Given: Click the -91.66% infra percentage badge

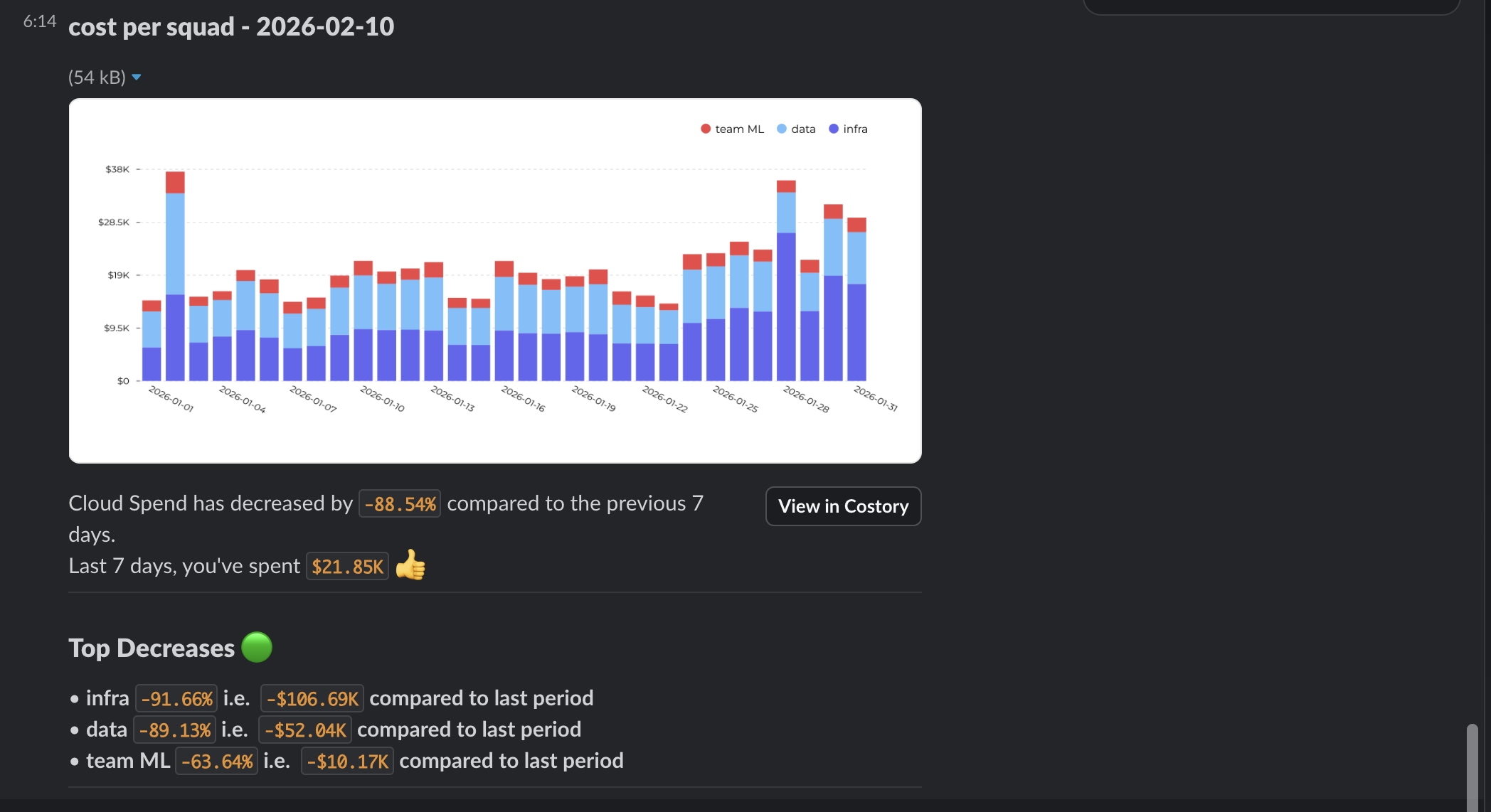Looking at the screenshot, I should pos(176,698).
